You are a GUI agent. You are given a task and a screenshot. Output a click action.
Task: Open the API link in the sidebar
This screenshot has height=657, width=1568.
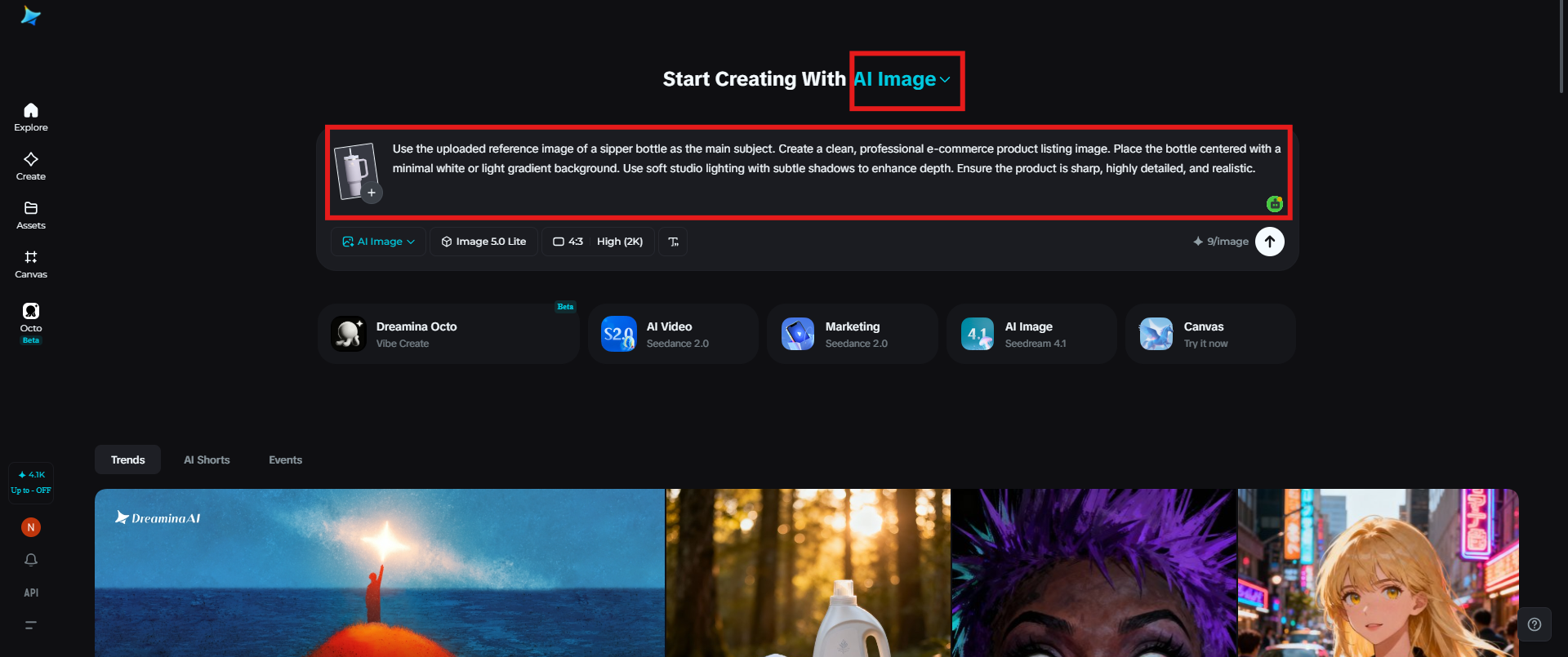point(31,593)
